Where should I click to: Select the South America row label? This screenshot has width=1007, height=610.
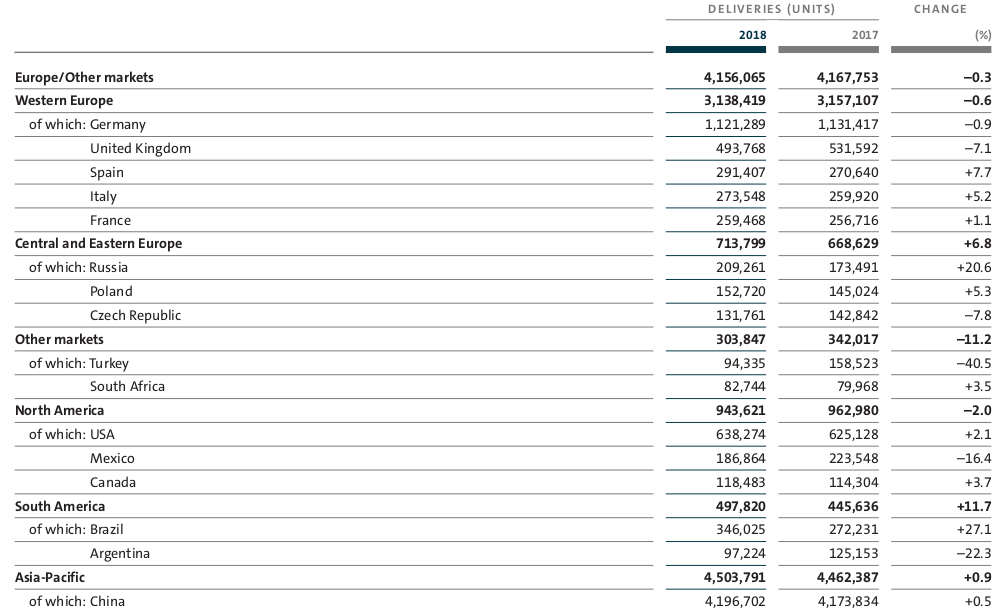60,506
